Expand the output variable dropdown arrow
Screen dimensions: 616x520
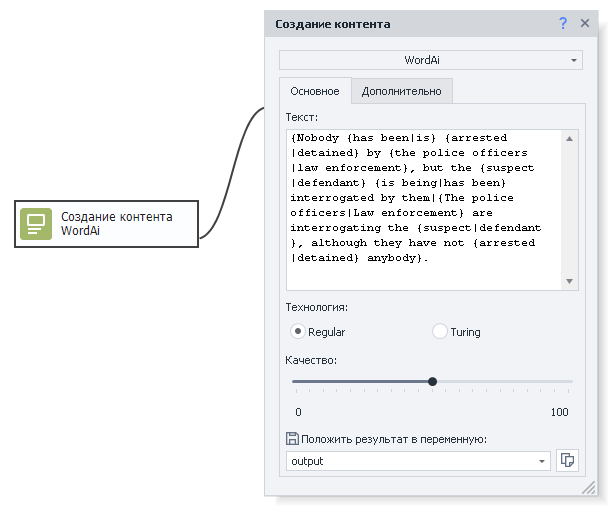pos(543,461)
